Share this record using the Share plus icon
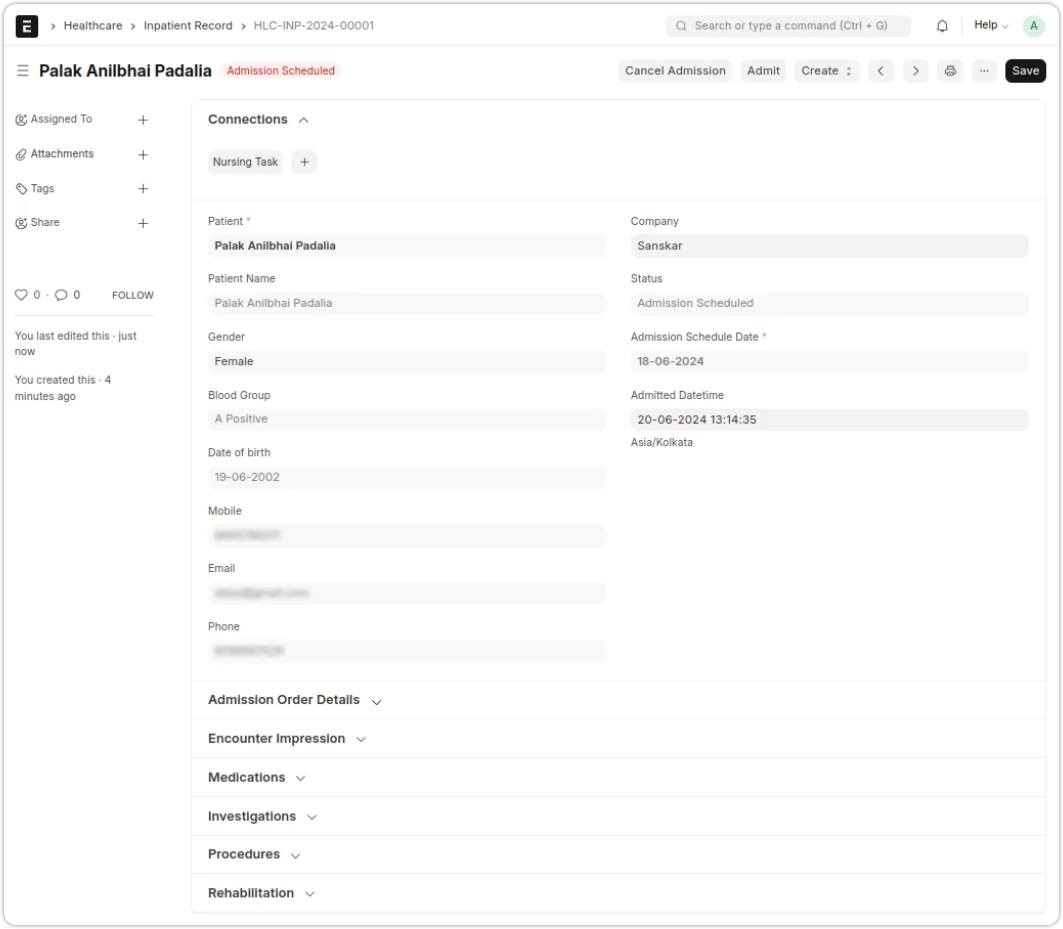Viewport: 1063px width, 929px height. (x=143, y=222)
